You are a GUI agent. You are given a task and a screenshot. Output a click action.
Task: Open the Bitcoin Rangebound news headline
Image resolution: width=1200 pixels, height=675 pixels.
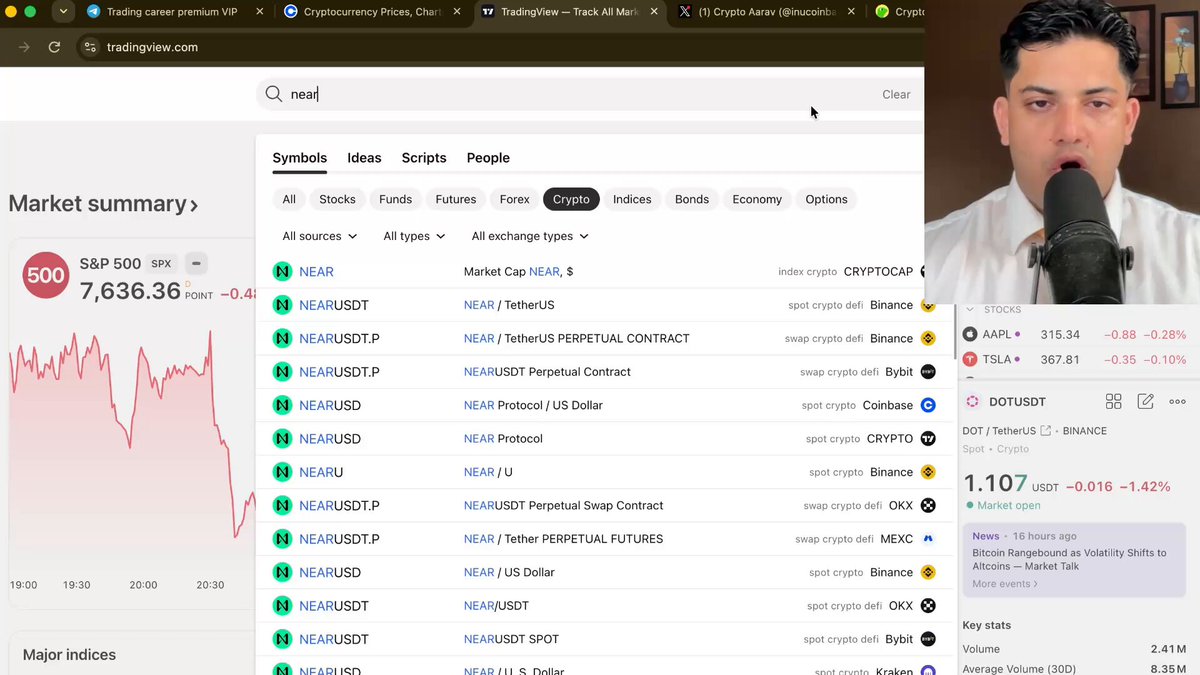pos(1069,559)
